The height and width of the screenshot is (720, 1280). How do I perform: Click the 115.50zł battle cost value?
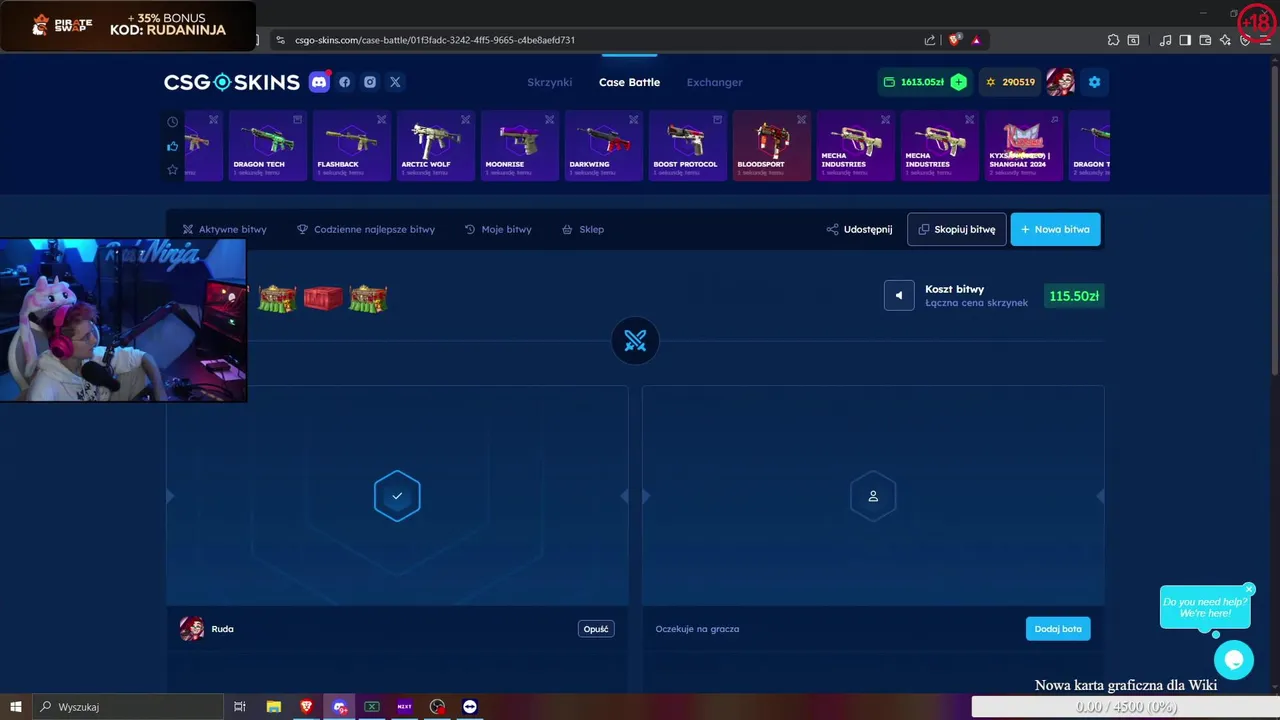tap(1074, 296)
